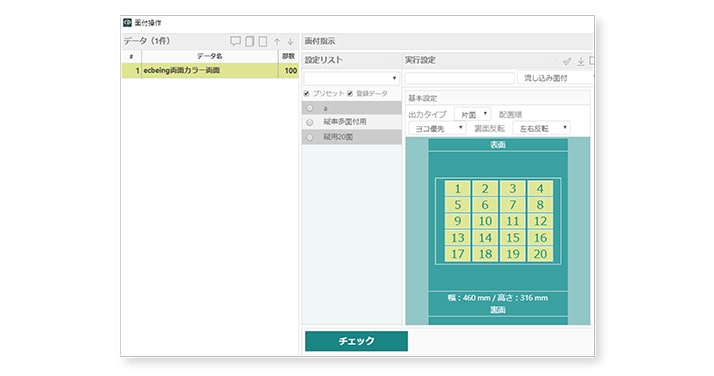Select the radio button for preset a
This screenshot has width=714, height=376.
(x=310, y=108)
